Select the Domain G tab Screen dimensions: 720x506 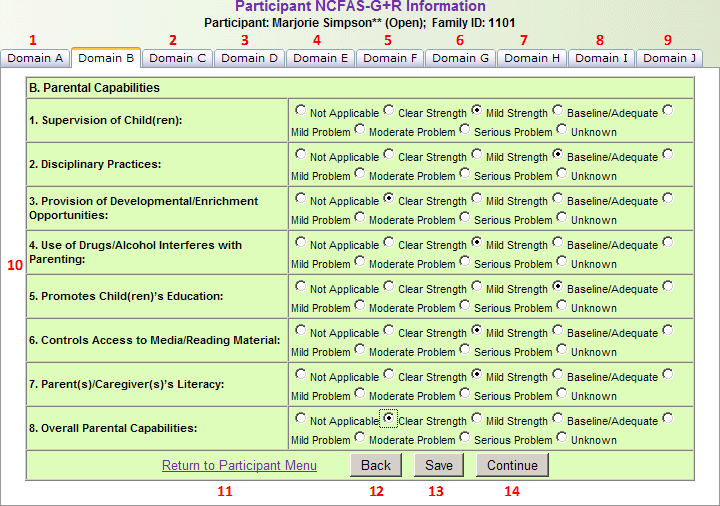[x=460, y=58]
